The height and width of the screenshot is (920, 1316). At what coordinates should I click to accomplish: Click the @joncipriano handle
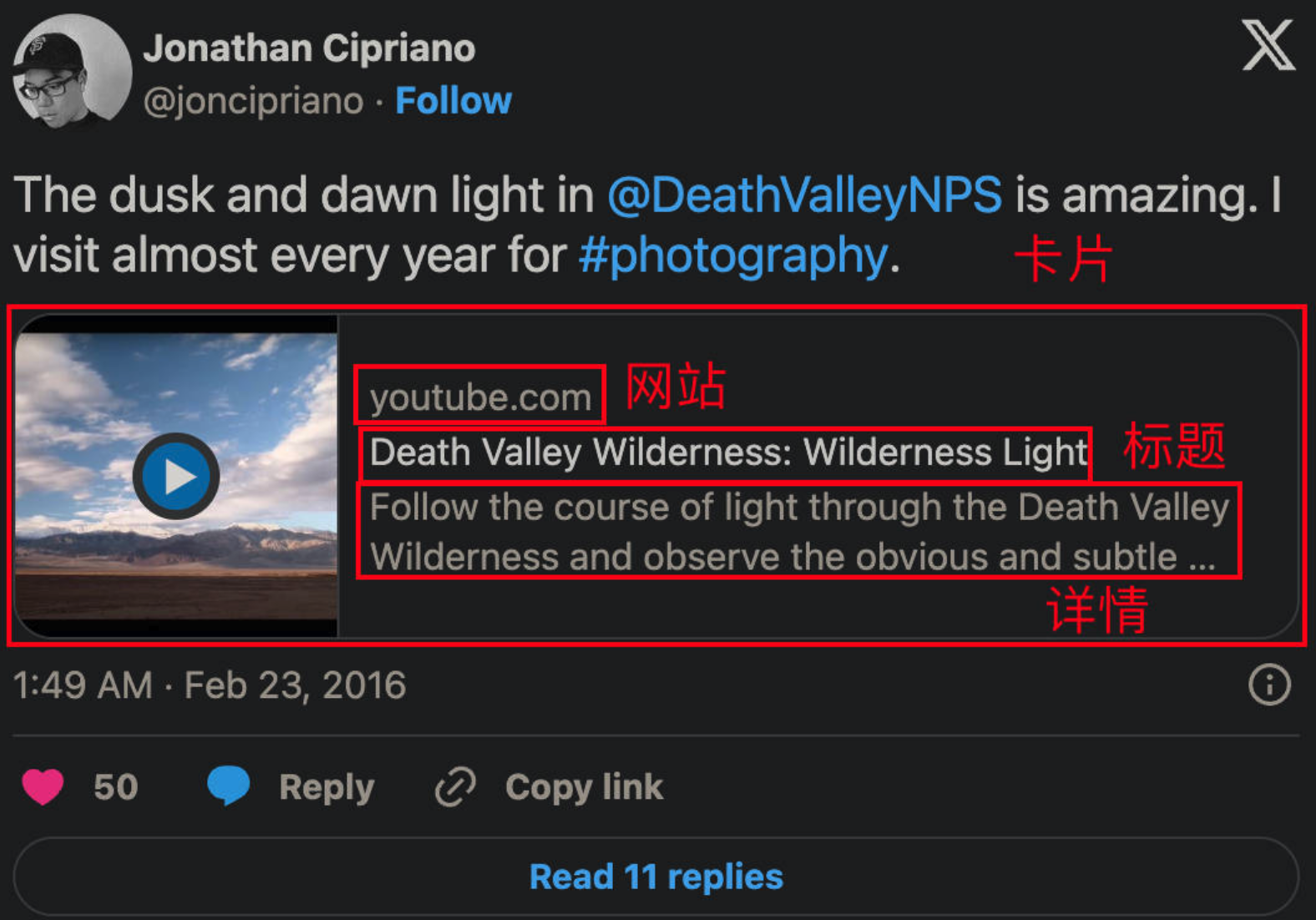[x=253, y=101]
